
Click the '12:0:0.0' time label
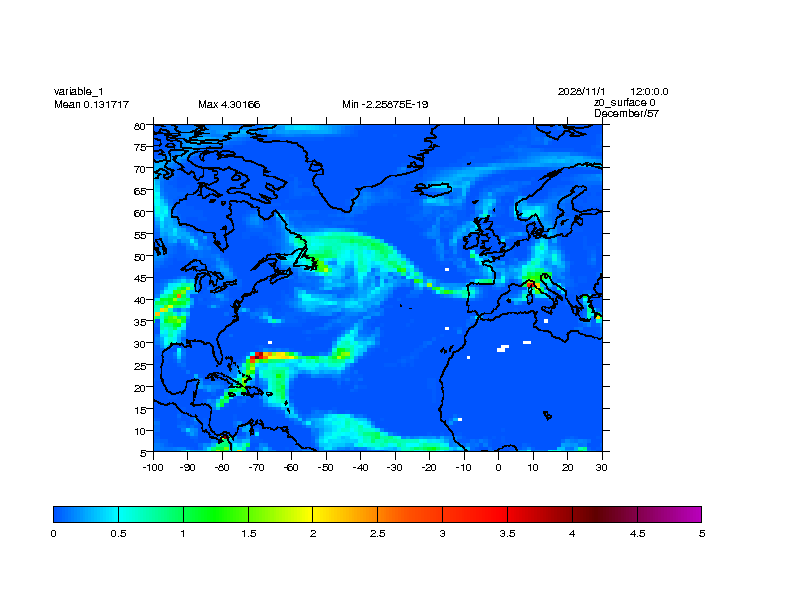650,91
